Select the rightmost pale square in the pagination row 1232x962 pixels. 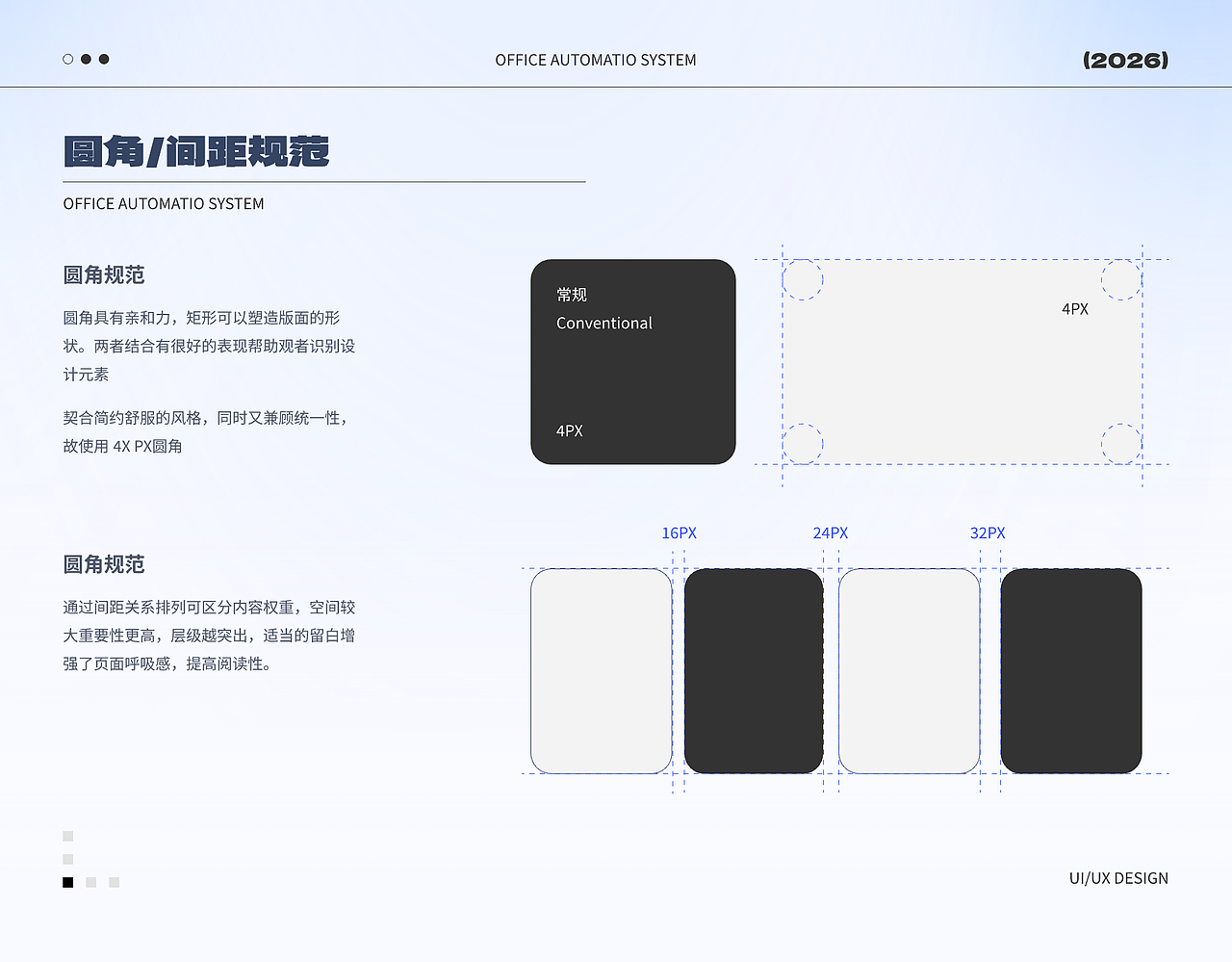[x=114, y=881]
